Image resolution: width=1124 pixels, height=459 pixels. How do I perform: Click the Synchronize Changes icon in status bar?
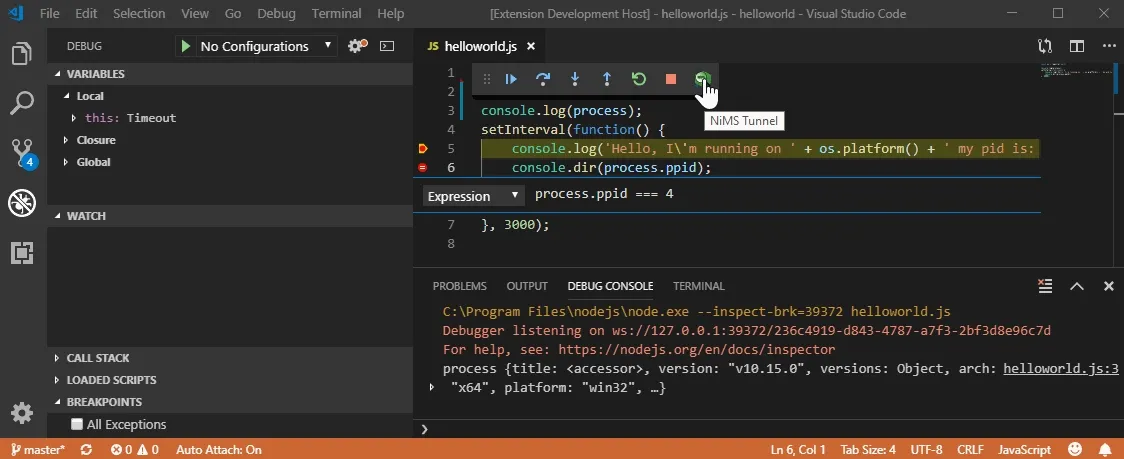(x=86, y=450)
